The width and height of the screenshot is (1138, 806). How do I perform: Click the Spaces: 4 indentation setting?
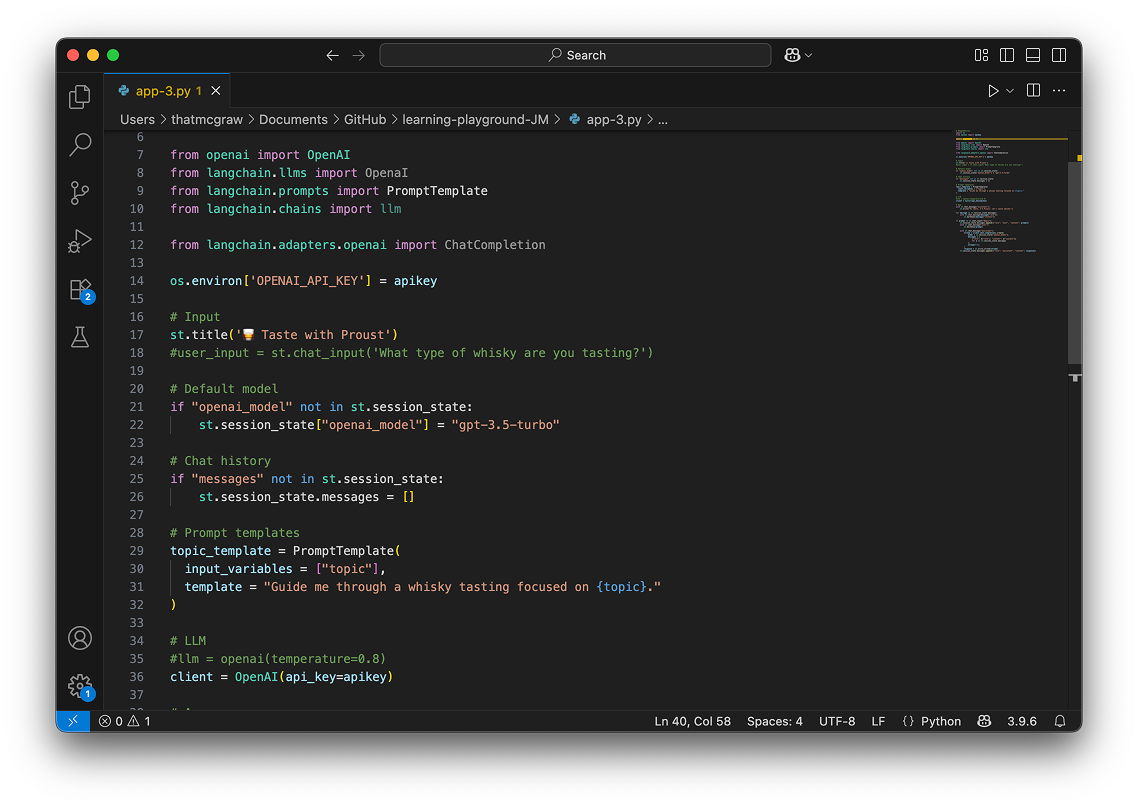774,721
